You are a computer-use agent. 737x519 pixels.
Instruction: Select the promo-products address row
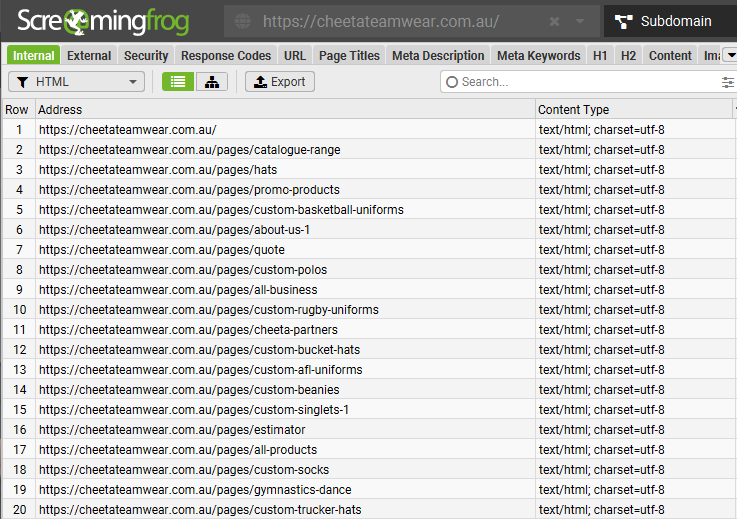click(285, 189)
